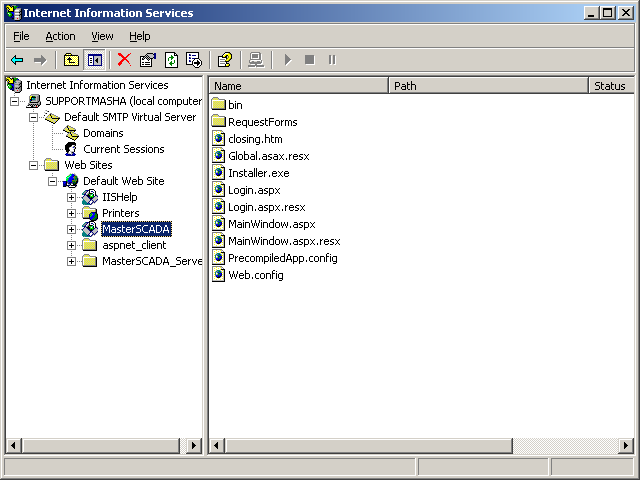Screen dimensions: 640x480
Task: Select SUPPORTMASHA (local computer) in tree
Action: [123, 101]
